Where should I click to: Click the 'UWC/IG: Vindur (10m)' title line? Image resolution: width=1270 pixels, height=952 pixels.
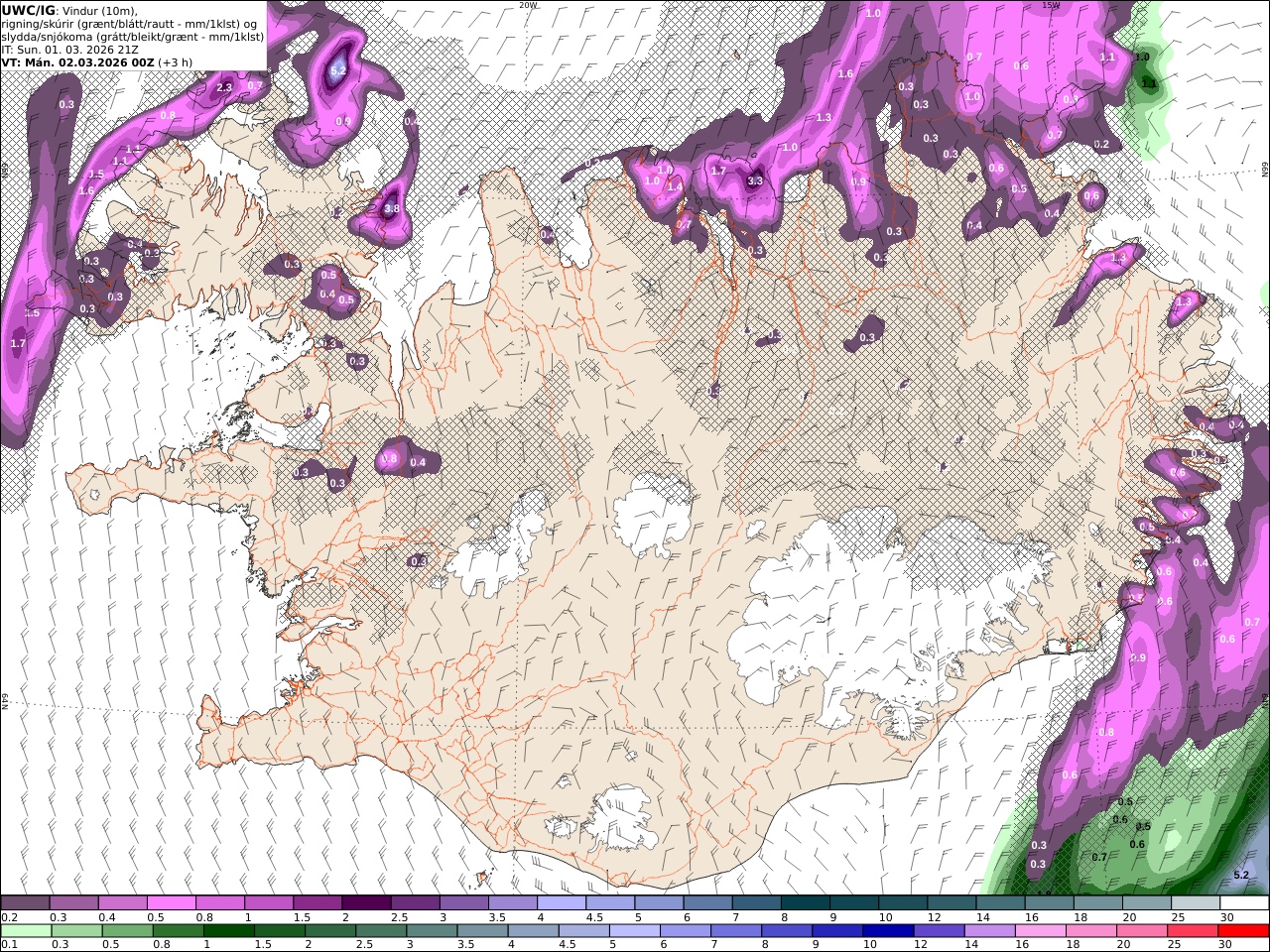(x=69, y=10)
